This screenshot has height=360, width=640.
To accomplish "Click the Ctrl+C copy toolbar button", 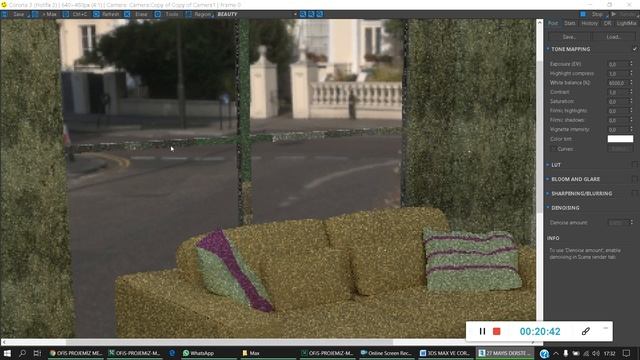I will click(76, 14).
